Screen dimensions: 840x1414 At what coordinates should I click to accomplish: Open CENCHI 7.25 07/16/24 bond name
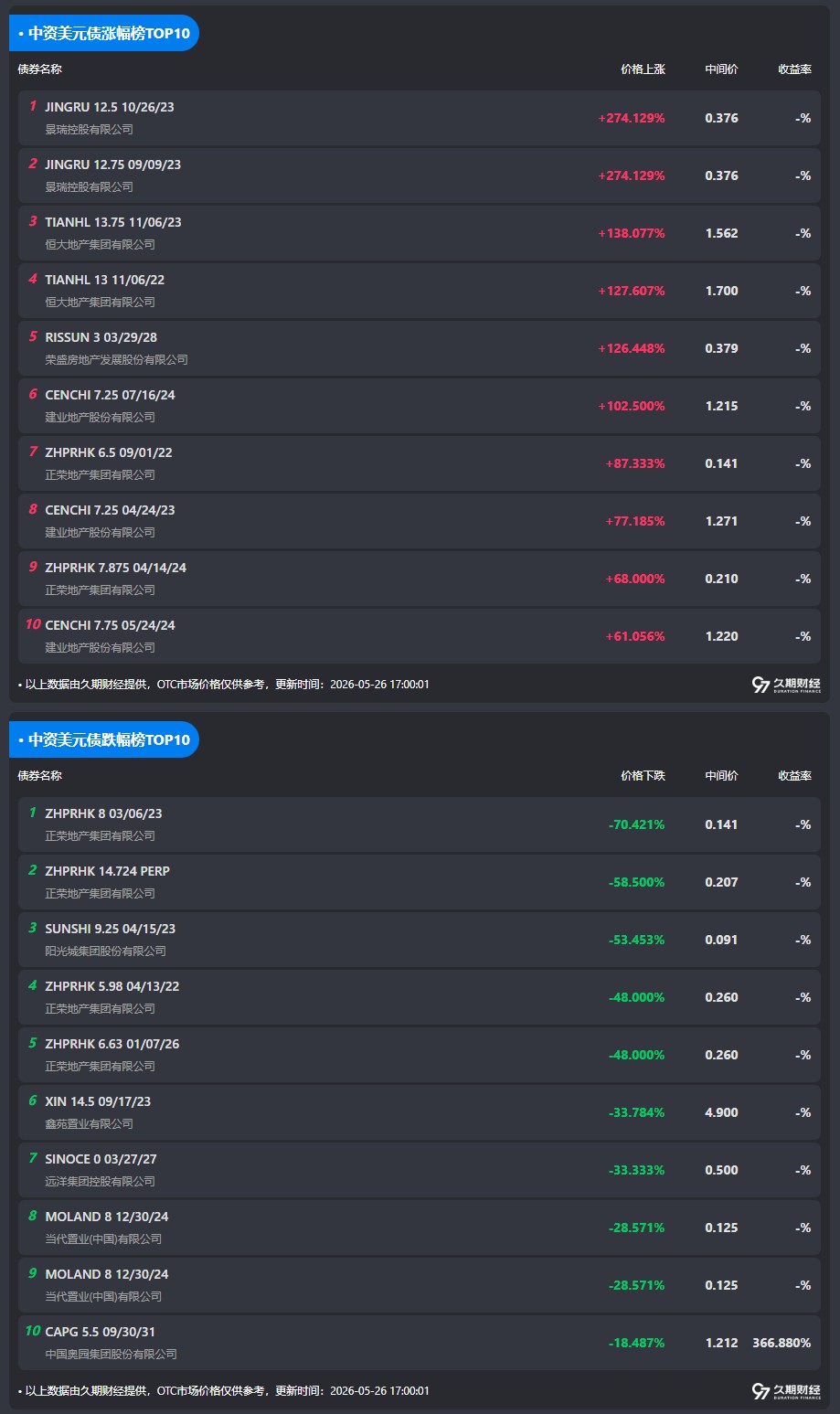click(110, 395)
